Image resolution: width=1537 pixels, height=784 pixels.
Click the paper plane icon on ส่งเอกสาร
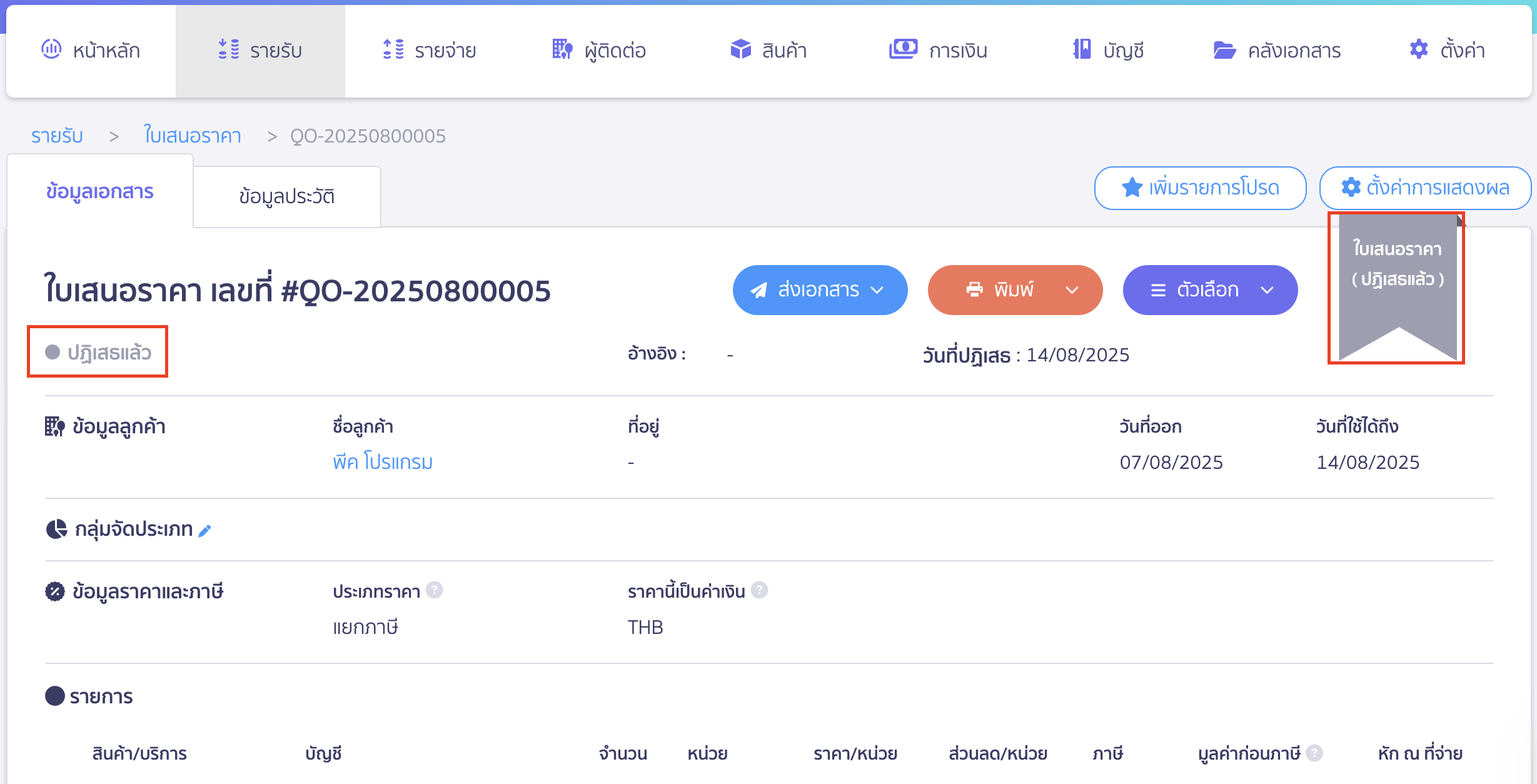pos(758,290)
